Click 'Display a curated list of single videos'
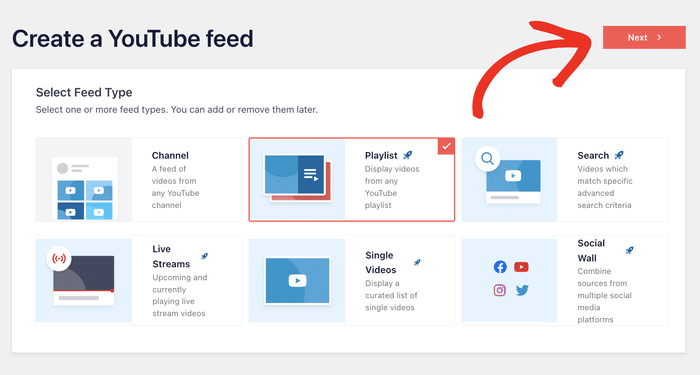This screenshot has width=700, height=375. 391,295
